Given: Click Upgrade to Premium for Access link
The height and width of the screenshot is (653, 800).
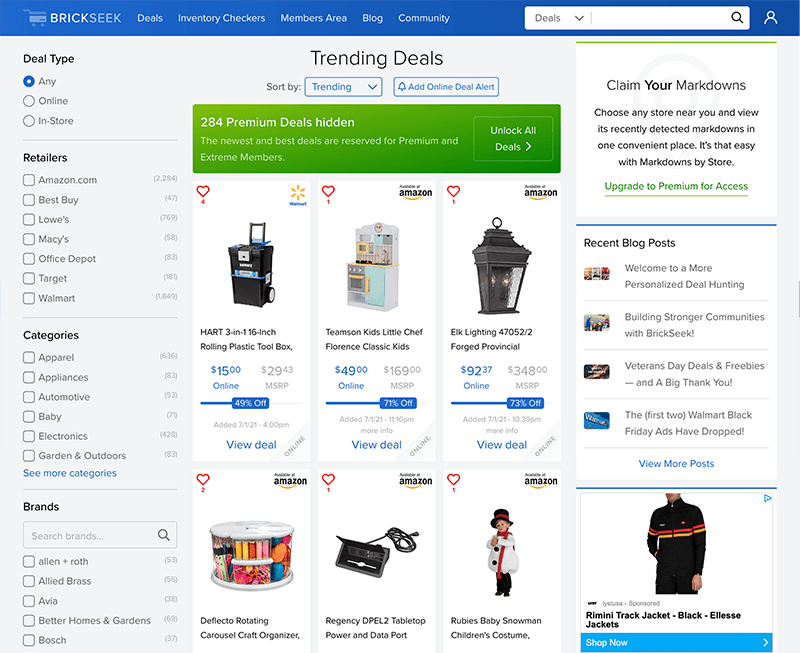Looking at the screenshot, I should click(x=676, y=186).
